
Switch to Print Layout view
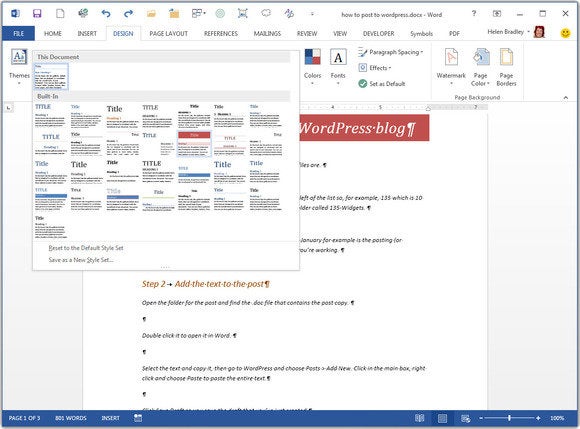pos(442,418)
